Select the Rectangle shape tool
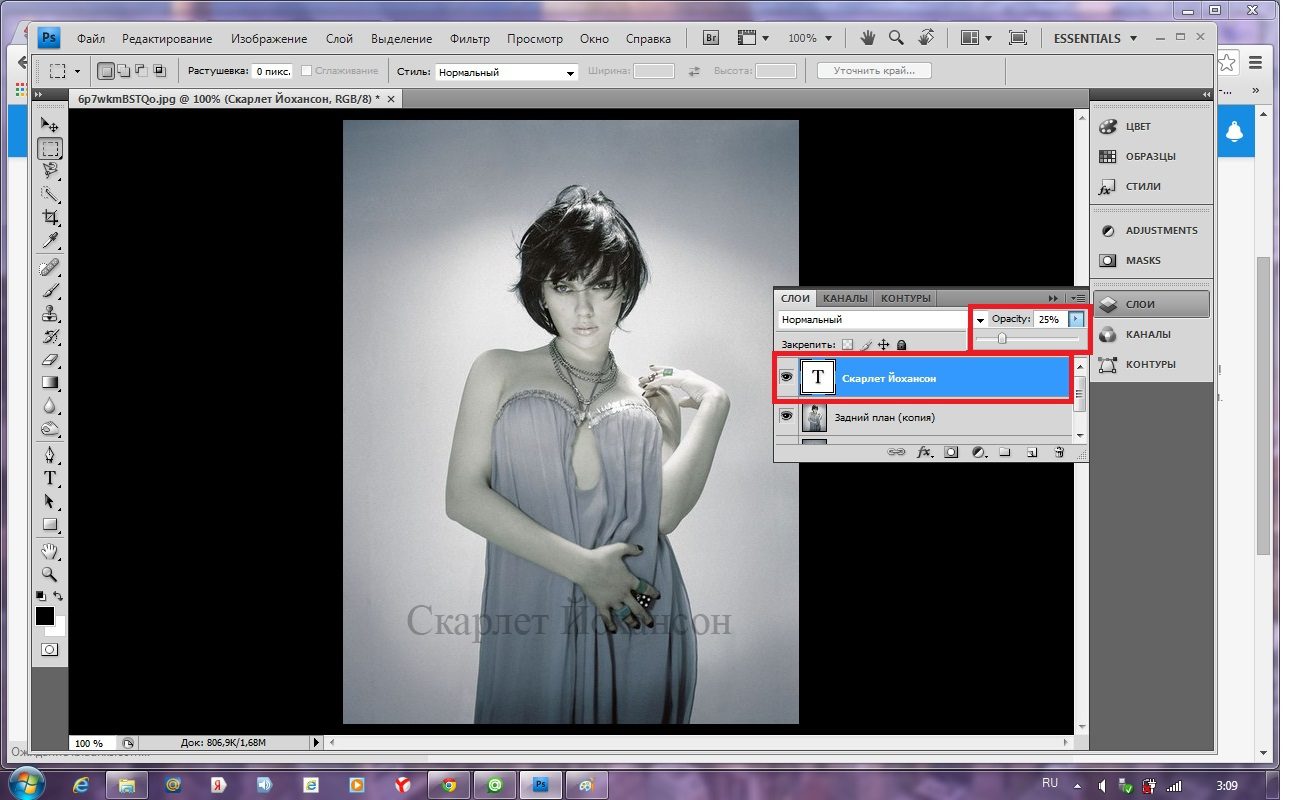The image size is (1308, 800). [49, 524]
